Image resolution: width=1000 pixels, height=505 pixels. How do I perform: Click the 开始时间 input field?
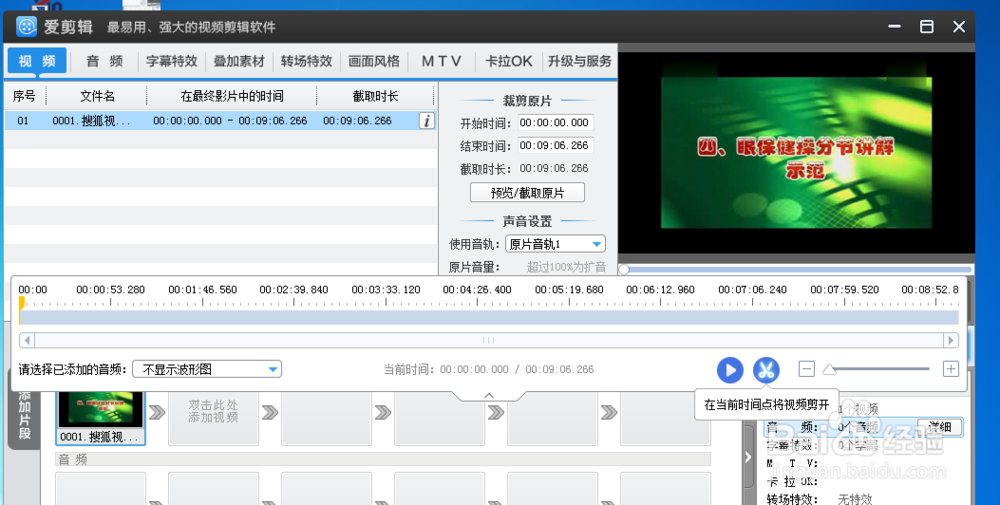point(555,122)
